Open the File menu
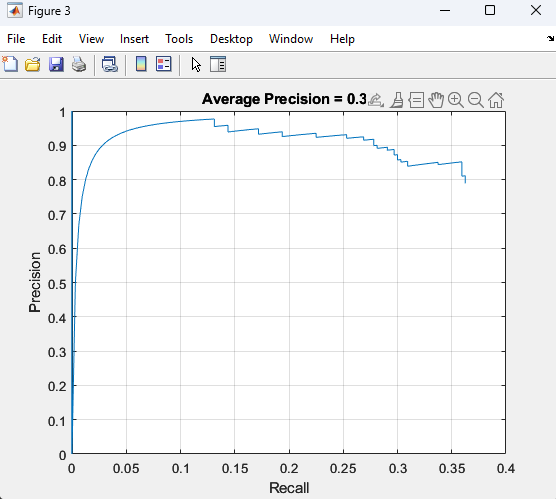This screenshot has height=499, width=556. pyautogui.click(x=16, y=39)
